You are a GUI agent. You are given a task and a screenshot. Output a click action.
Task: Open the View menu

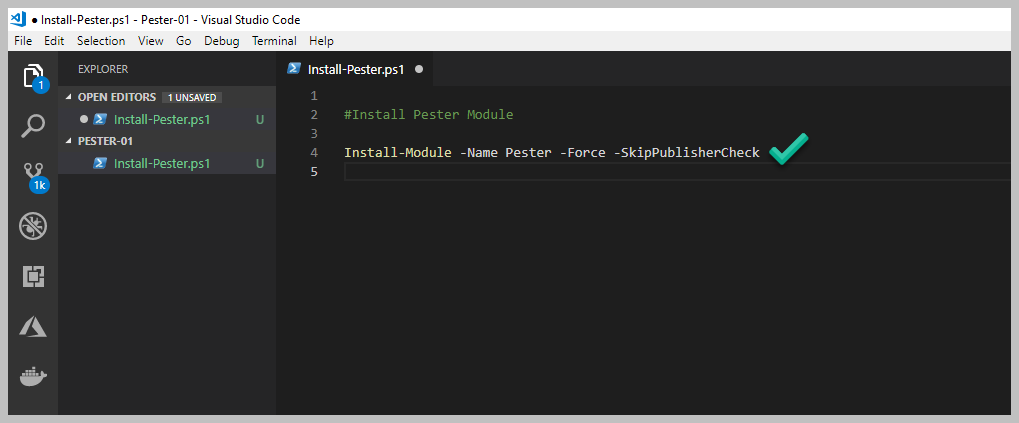[x=150, y=41]
